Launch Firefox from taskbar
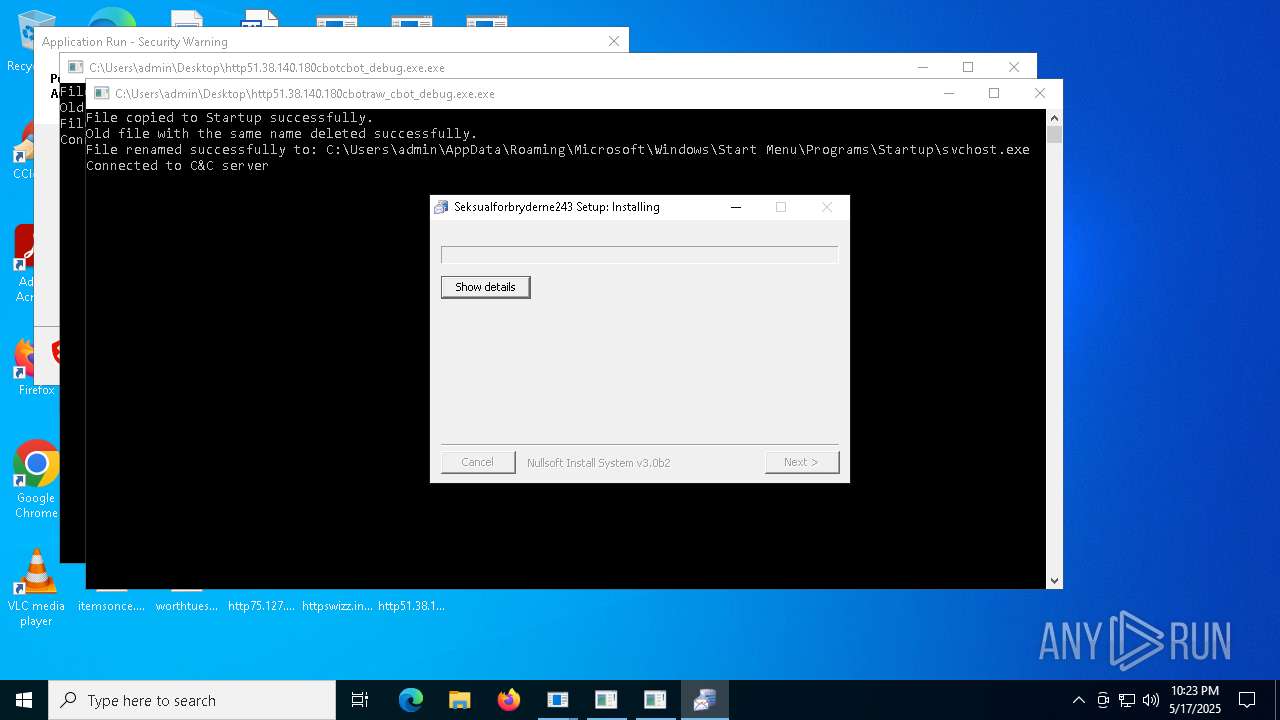The width and height of the screenshot is (1280, 720). (508, 700)
